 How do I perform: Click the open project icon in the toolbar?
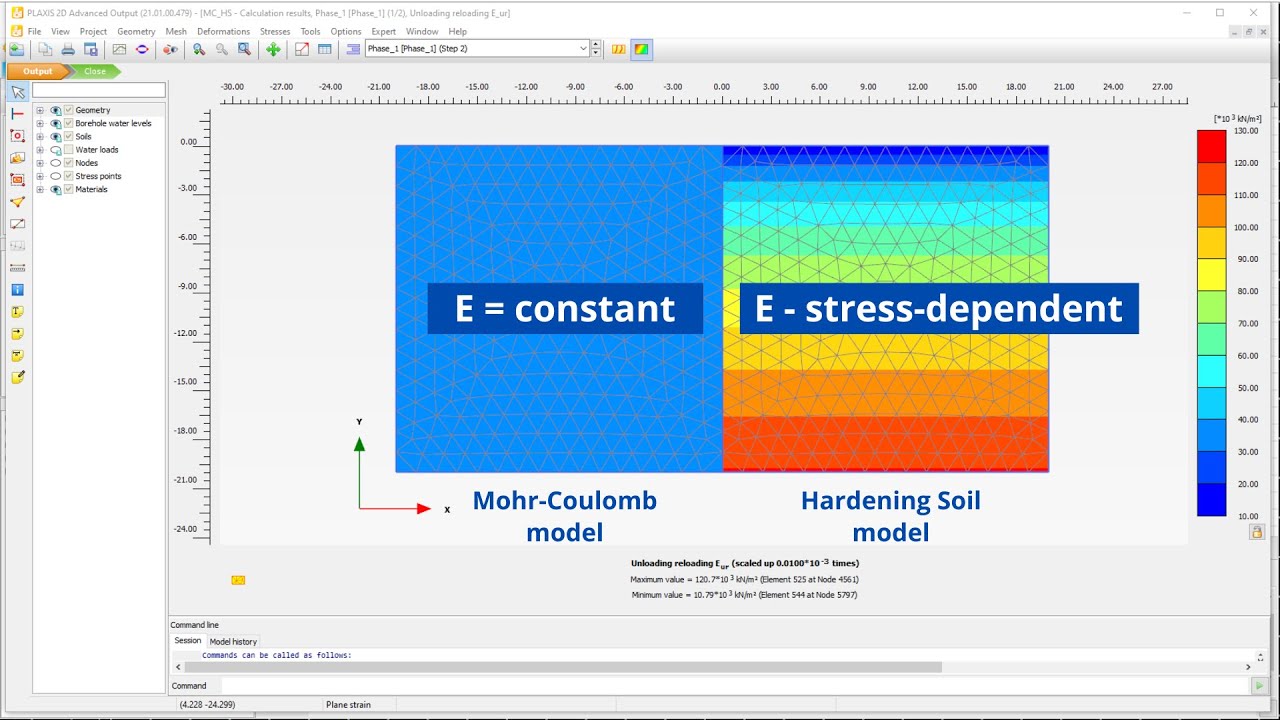pyautogui.click(x=17, y=49)
